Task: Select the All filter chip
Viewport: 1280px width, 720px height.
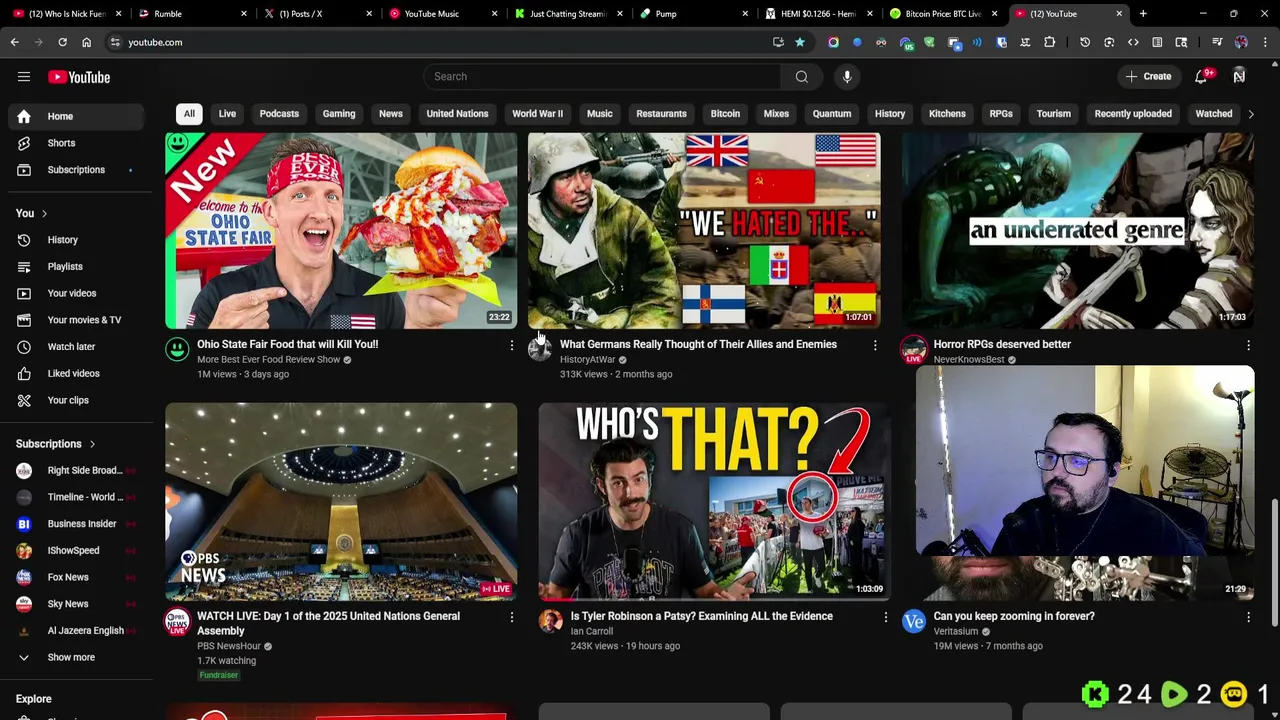Action: point(189,114)
